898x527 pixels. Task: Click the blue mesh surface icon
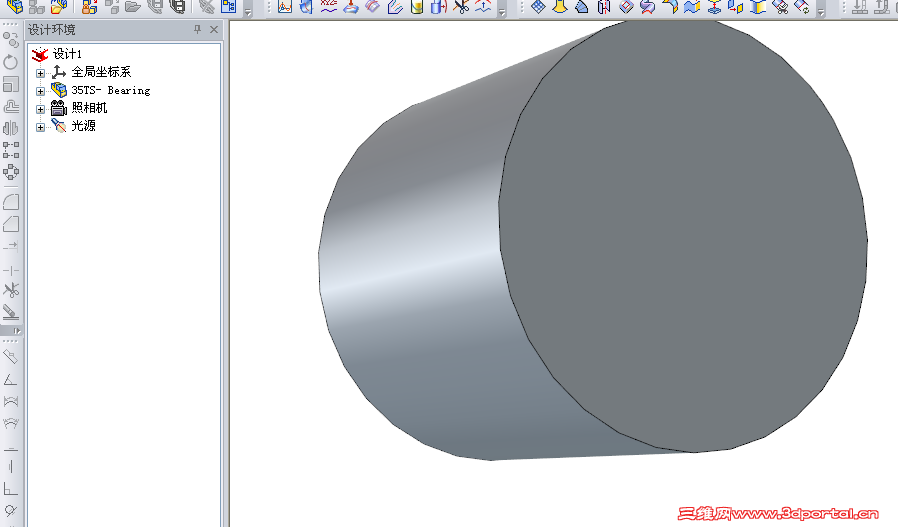click(538, 6)
